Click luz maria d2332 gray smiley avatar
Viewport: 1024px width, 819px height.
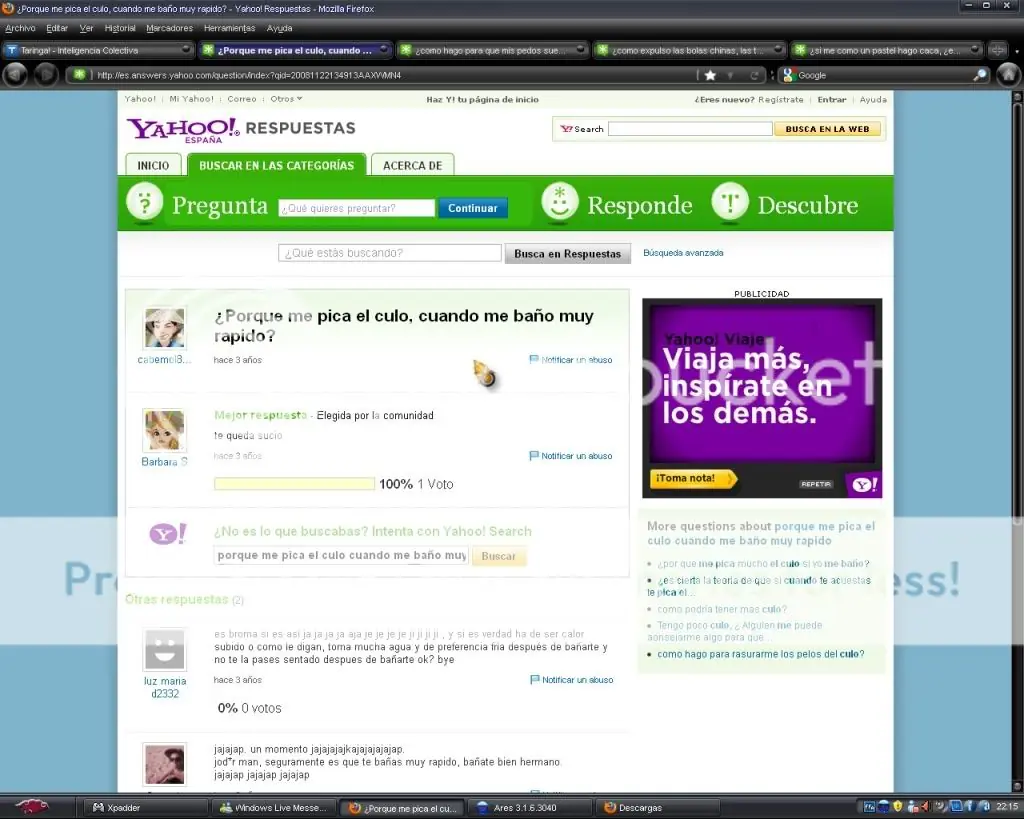pyautogui.click(x=165, y=649)
